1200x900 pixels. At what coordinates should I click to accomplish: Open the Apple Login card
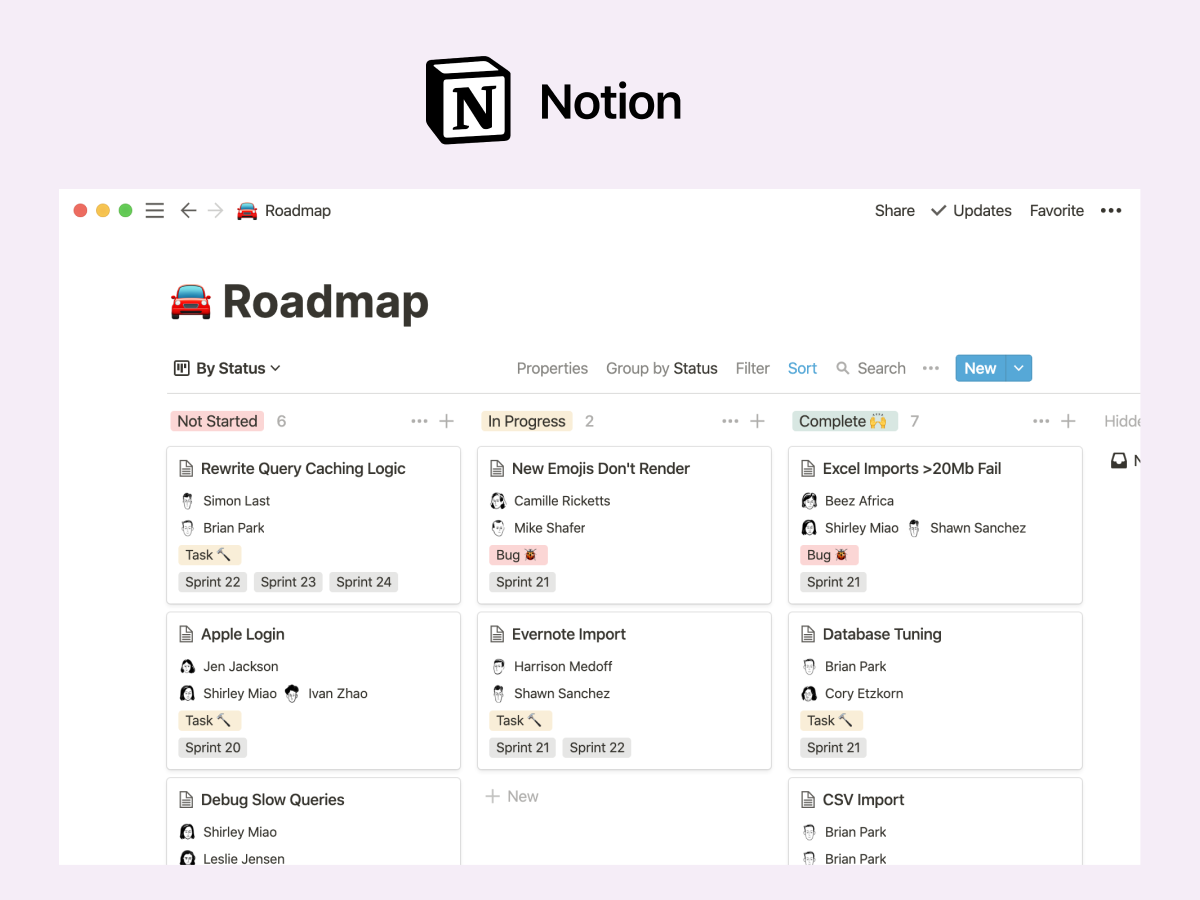[243, 635]
